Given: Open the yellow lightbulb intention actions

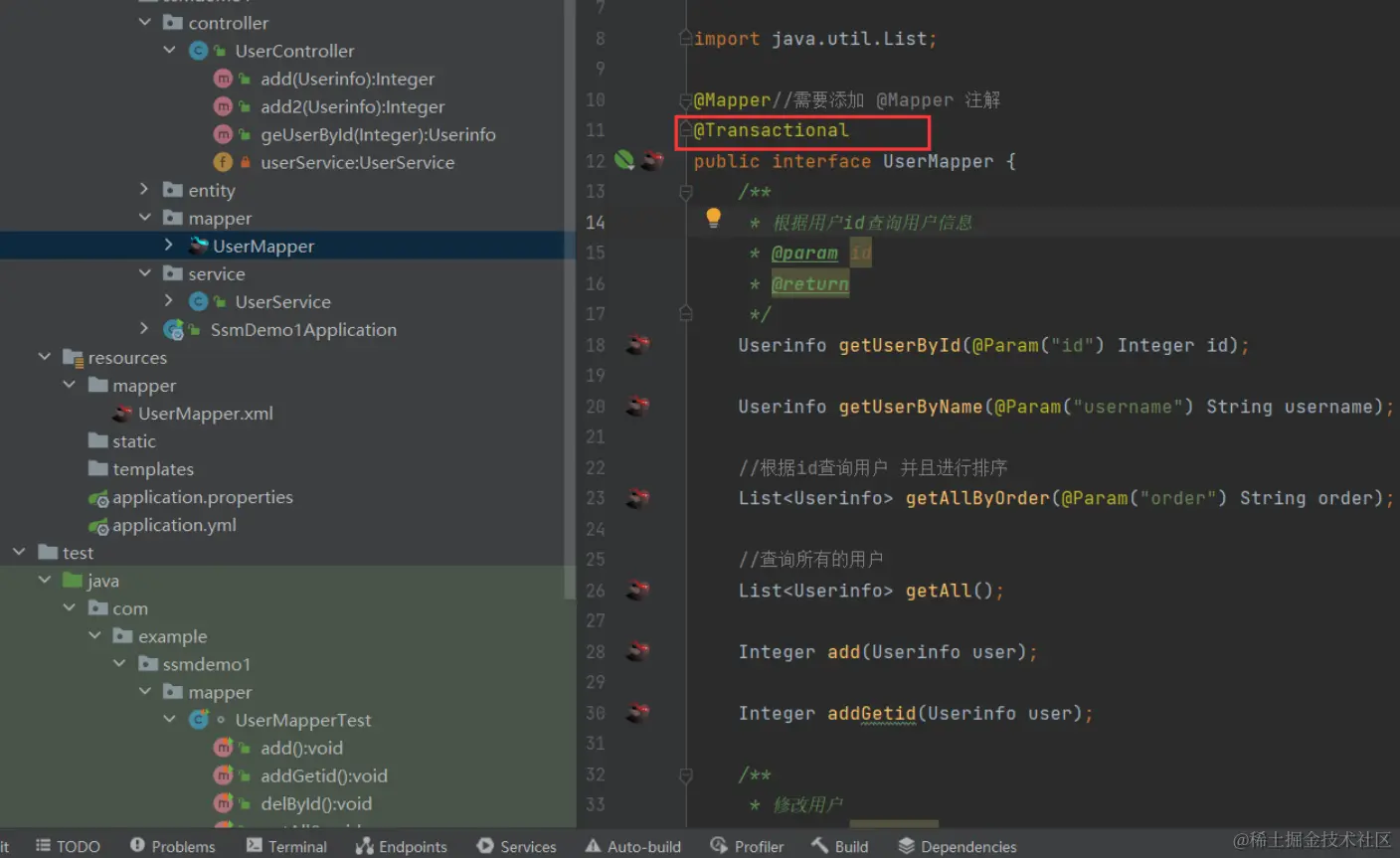Looking at the screenshot, I should (713, 218).
